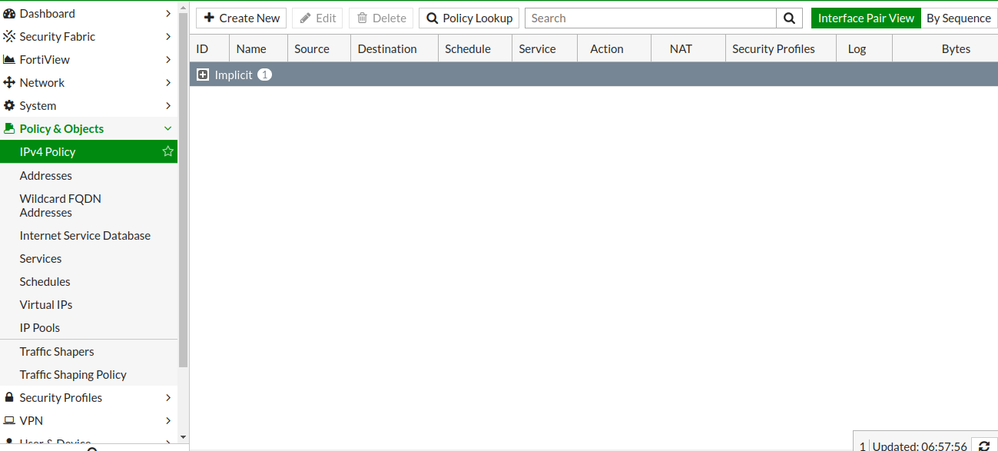Click the Policy & Objects icon
The image size is (998, 451).
(x=9, y=128)
